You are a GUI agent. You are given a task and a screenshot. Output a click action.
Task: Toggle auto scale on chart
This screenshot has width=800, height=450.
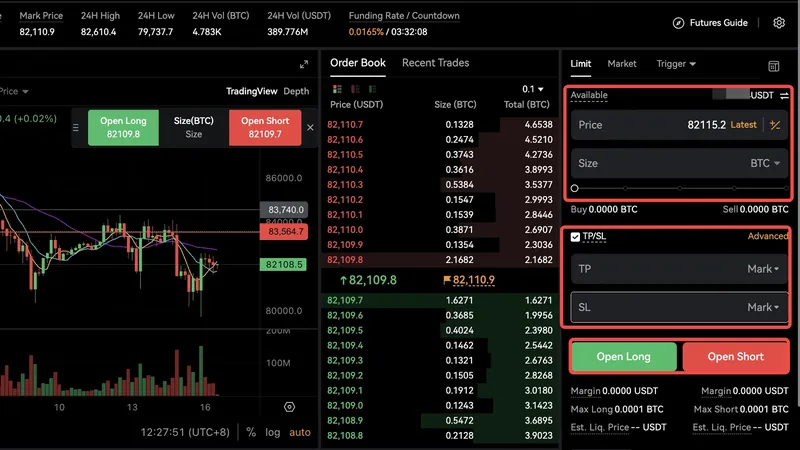click(300, 432)
